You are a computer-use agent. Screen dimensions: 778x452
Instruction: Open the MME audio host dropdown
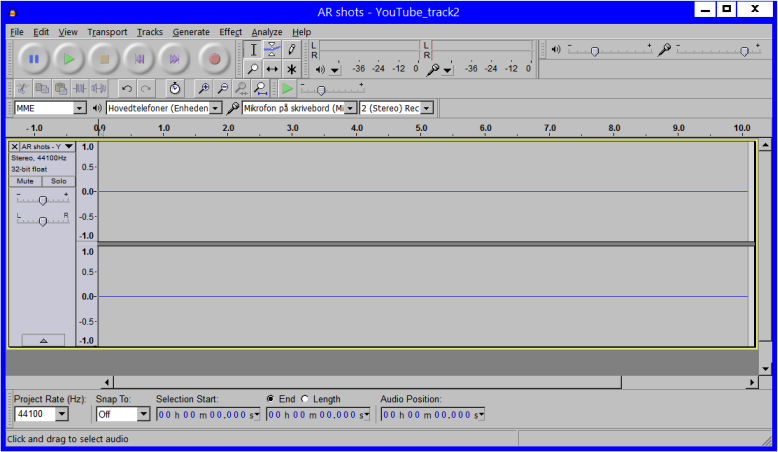click(79, 108)
